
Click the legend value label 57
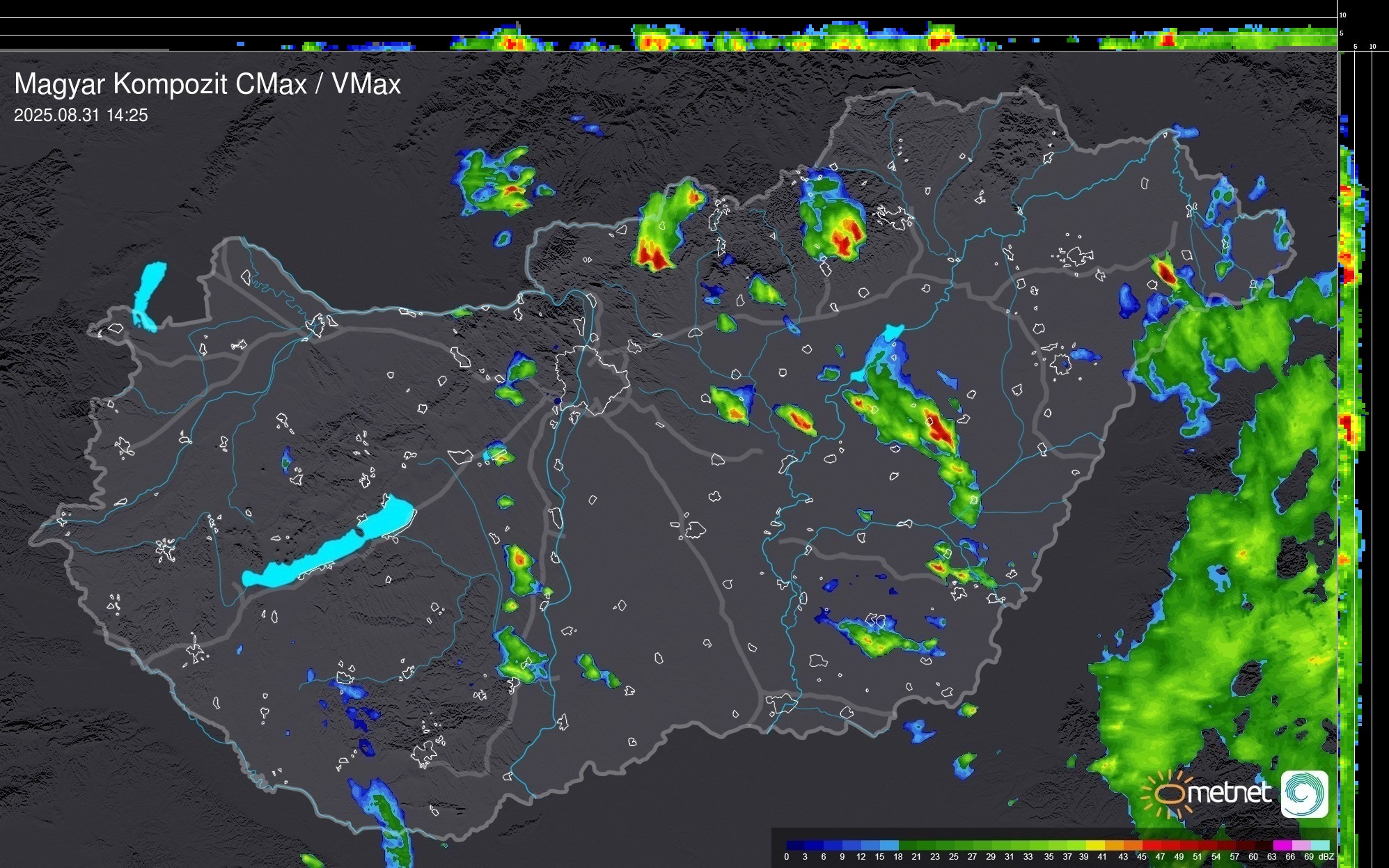1234,857
